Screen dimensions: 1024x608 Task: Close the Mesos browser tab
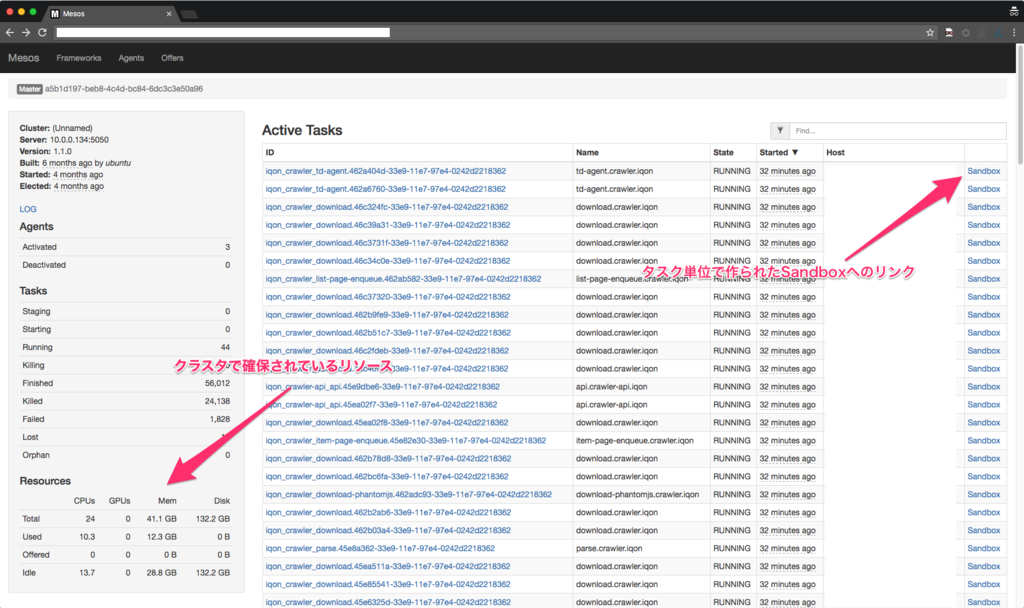(x=169, y=14)
